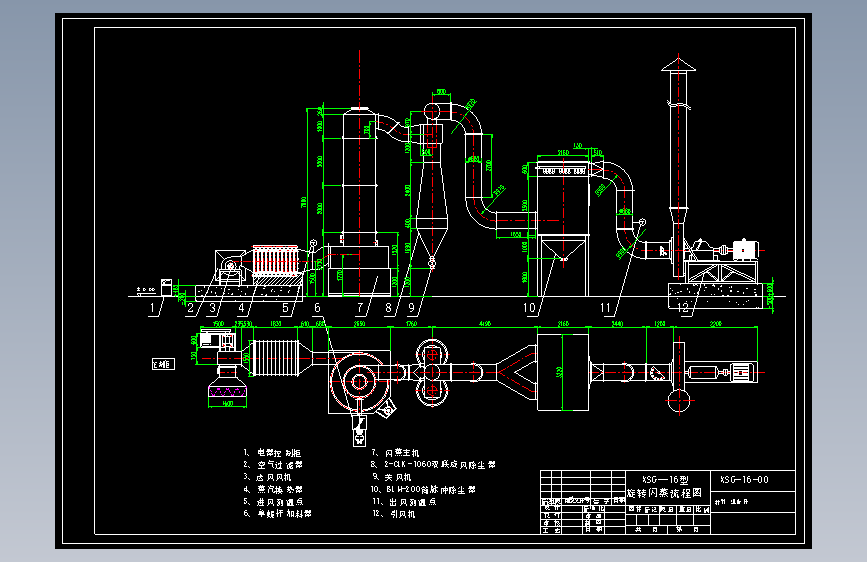Click the boxed view label left of plan view

[163, 364]
